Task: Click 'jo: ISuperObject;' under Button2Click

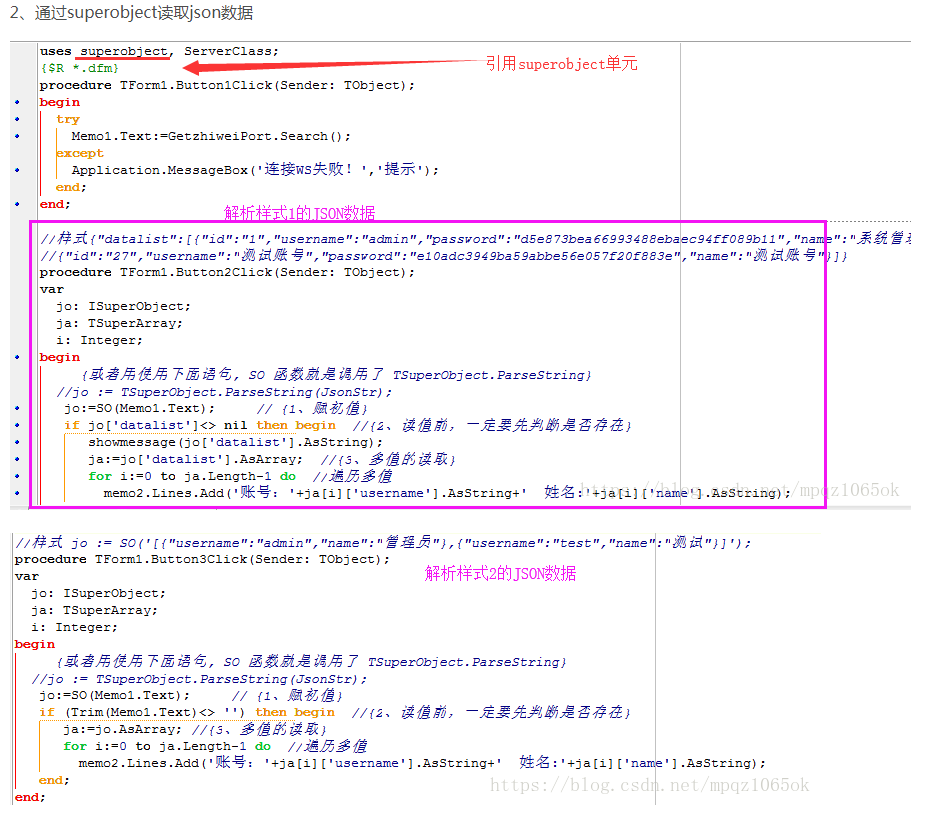Action: (x=124, y=306)
